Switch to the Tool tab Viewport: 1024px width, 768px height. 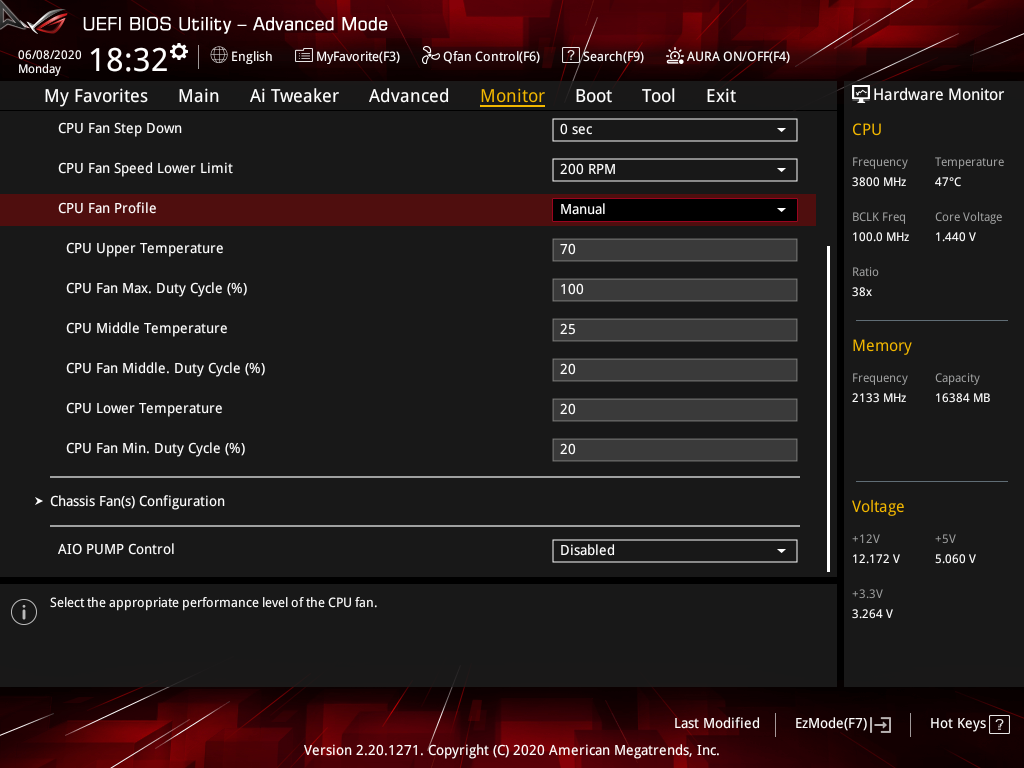(658, 96)
